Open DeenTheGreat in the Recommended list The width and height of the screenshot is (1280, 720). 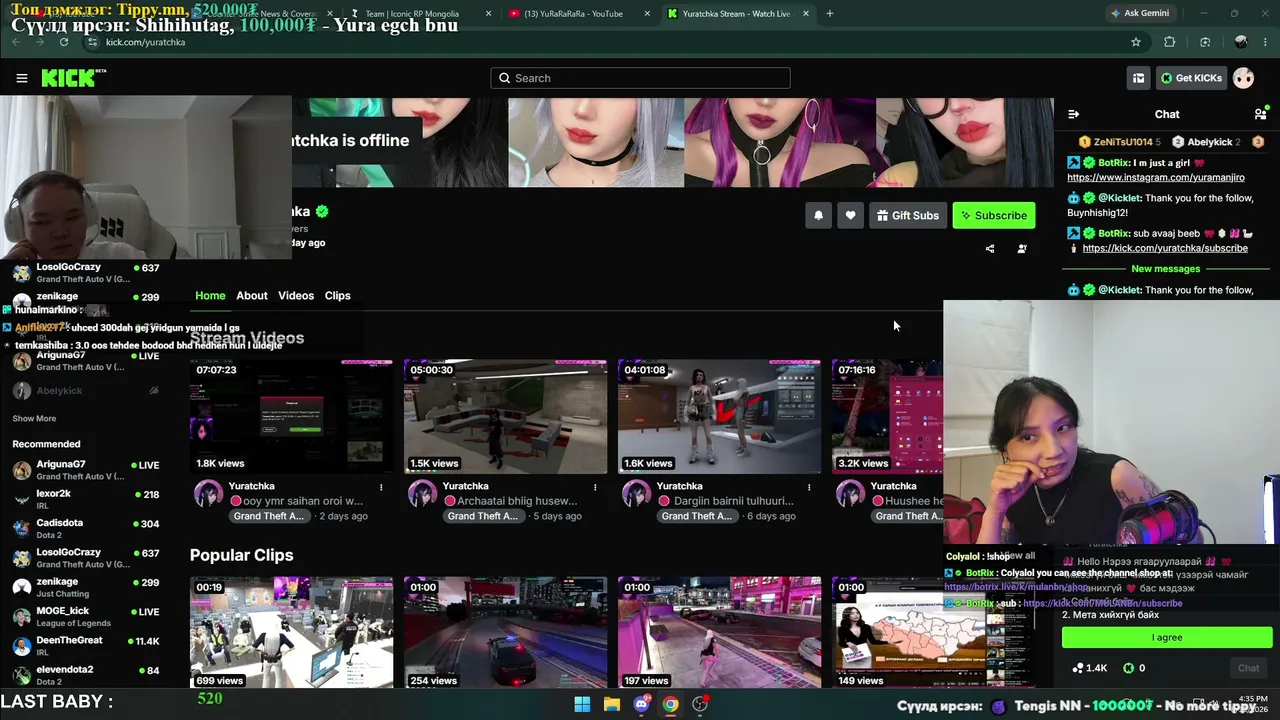click(x=85, y=645)
